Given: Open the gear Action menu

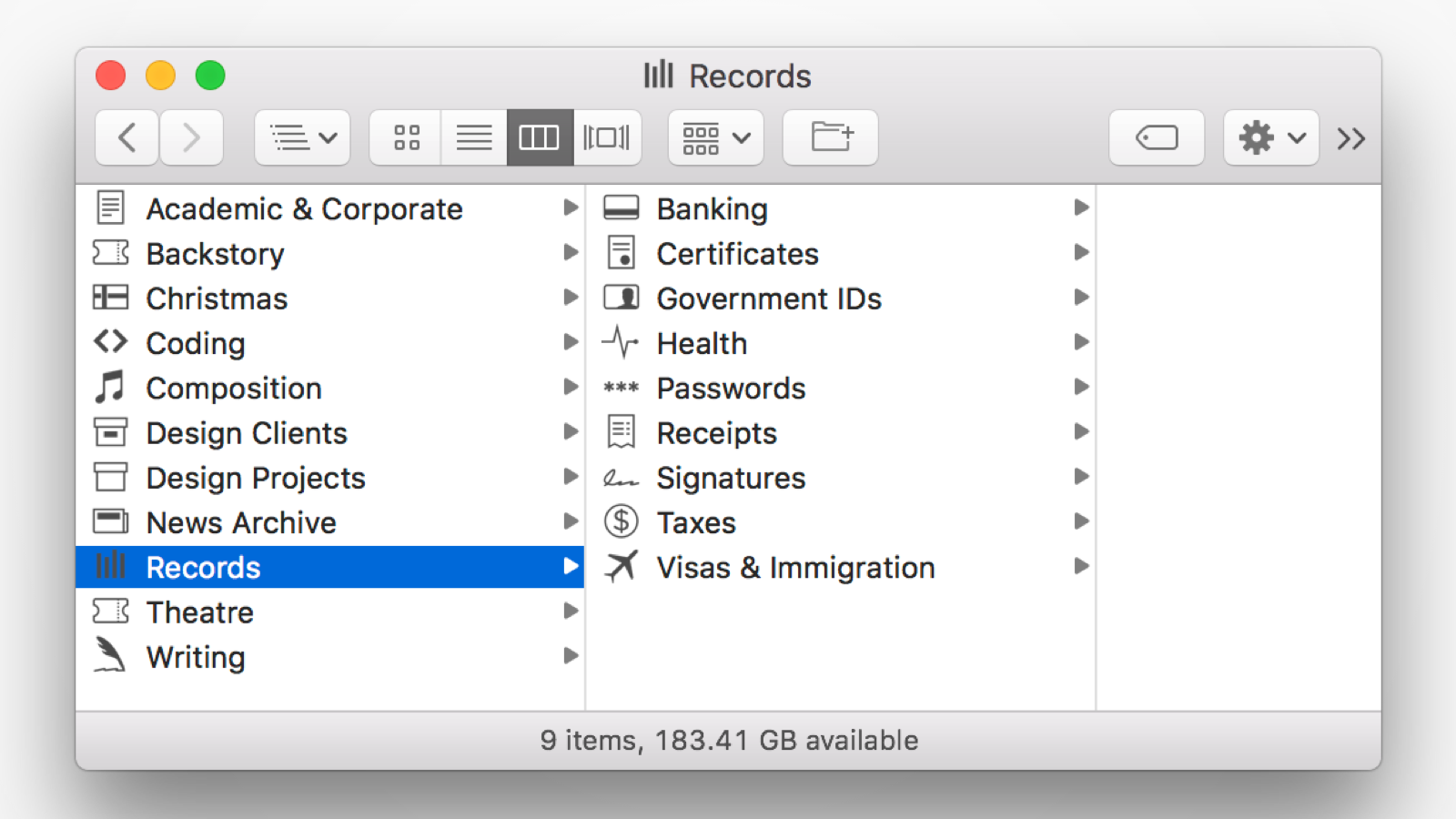Looking at the screenshot, I should point(1270,138).
